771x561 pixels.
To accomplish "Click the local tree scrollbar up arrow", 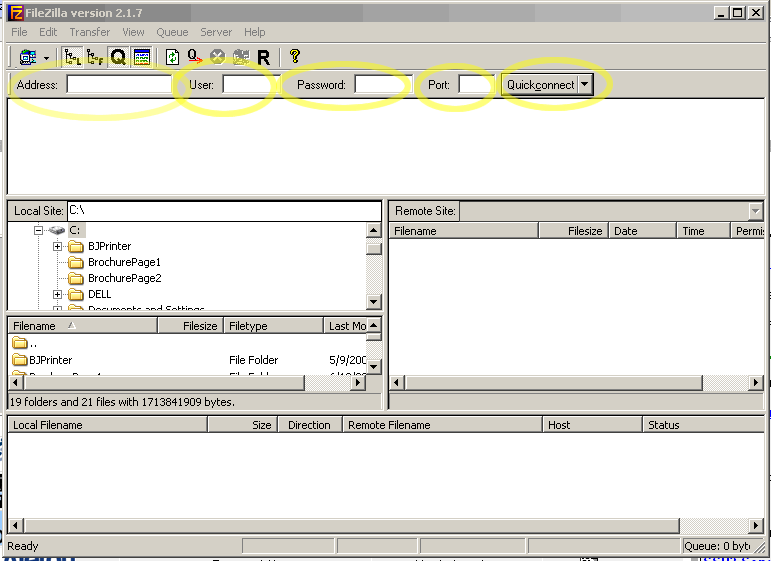I will (374, 231).
